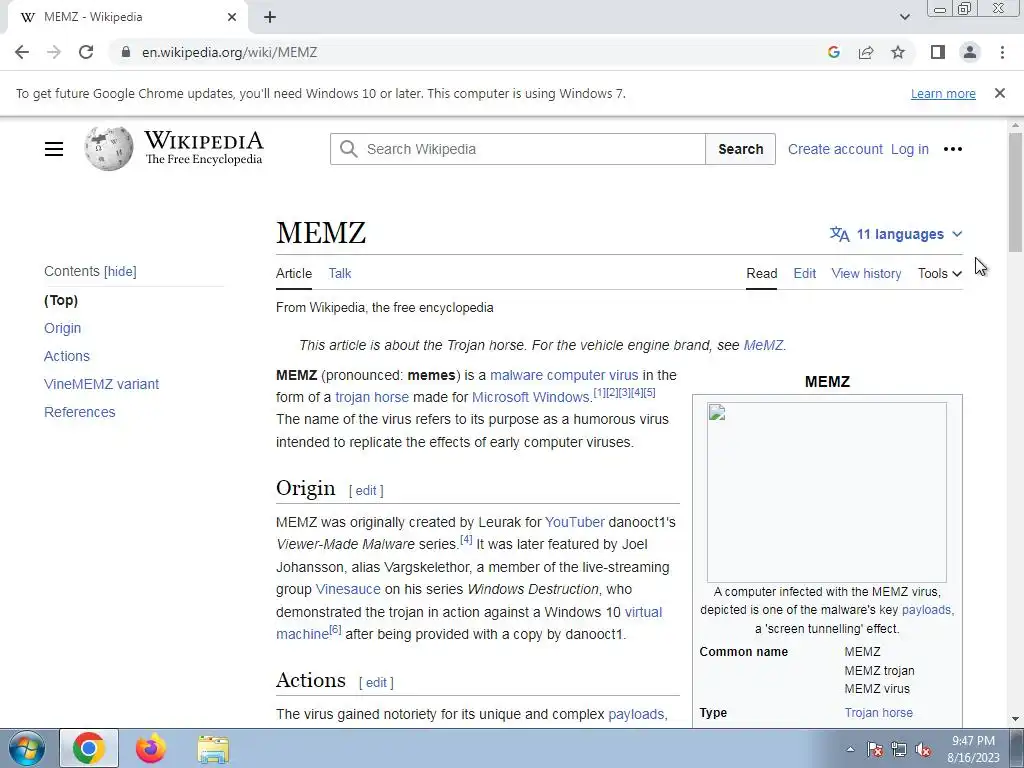1024x768 pixels.
Task: Open the personal tools ellipsis menu
Action: 953,149
